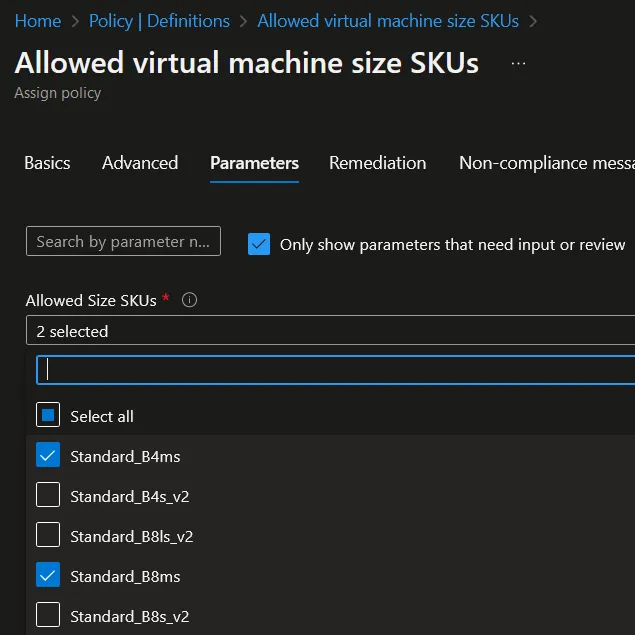635x635 pixels.
Task: Open the ellipsis more options menu
Action: 518,64
